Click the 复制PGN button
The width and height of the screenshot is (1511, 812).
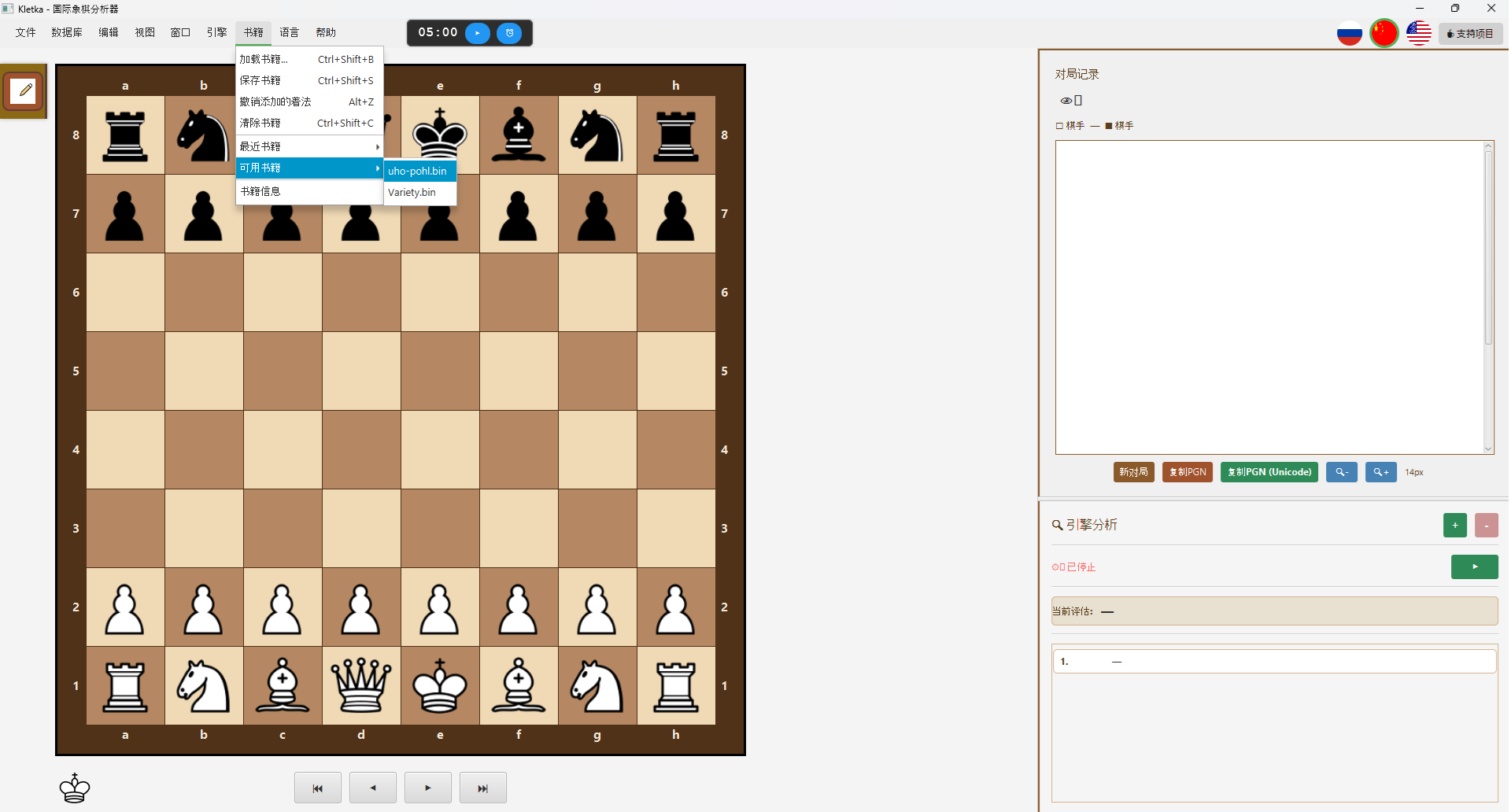[x=1188, y=472]
